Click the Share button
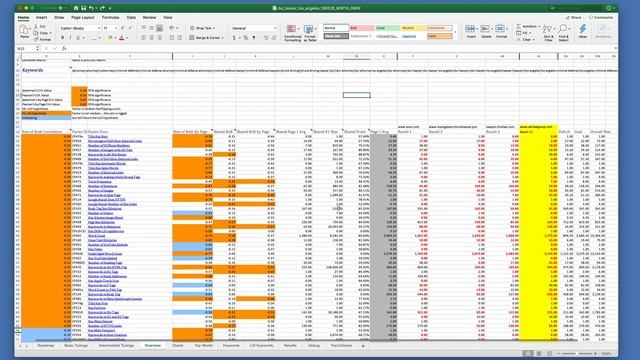The height and width of the screenshot is (360, 640). point(573,18)
